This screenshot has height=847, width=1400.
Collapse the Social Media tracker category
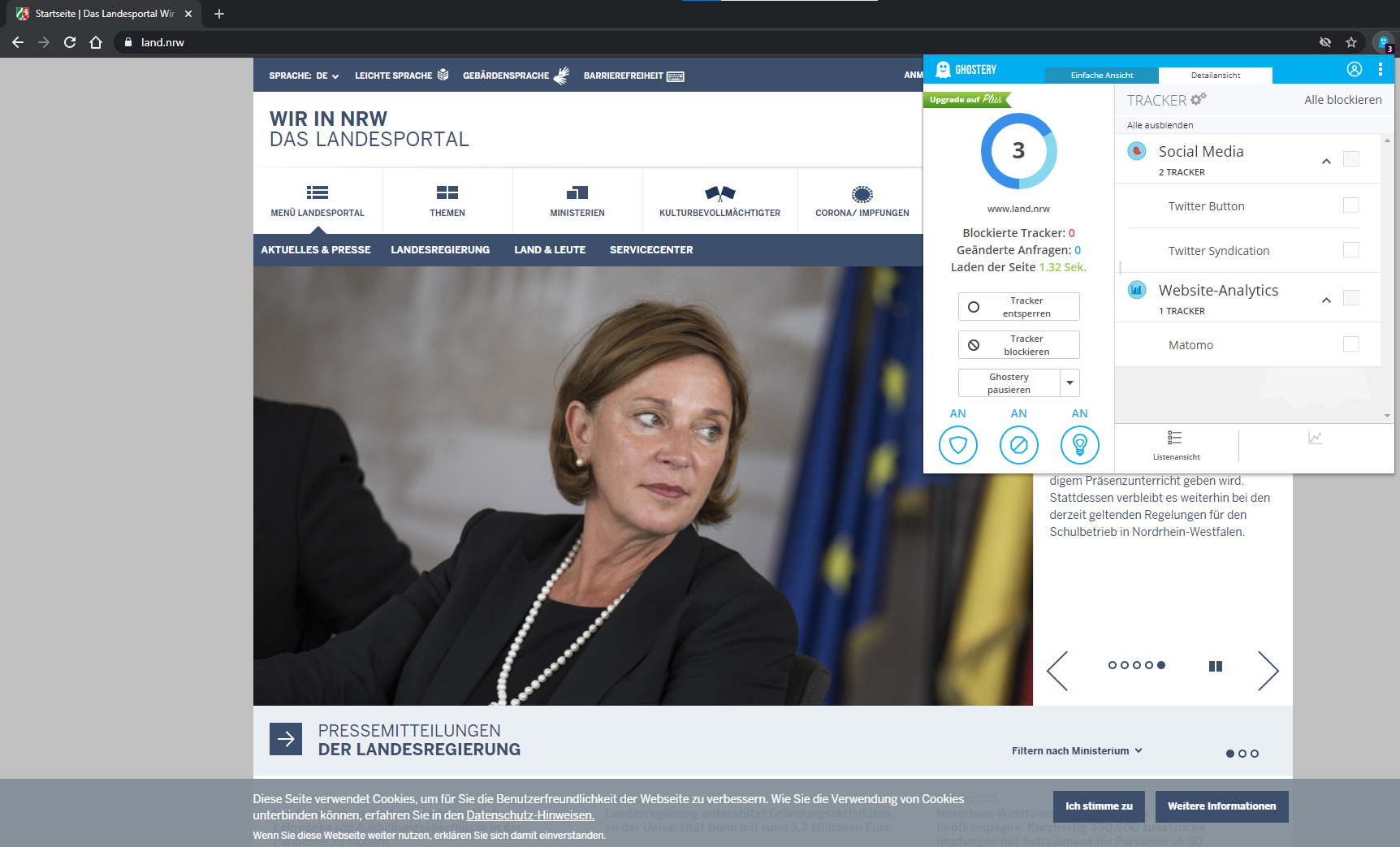1326,161
